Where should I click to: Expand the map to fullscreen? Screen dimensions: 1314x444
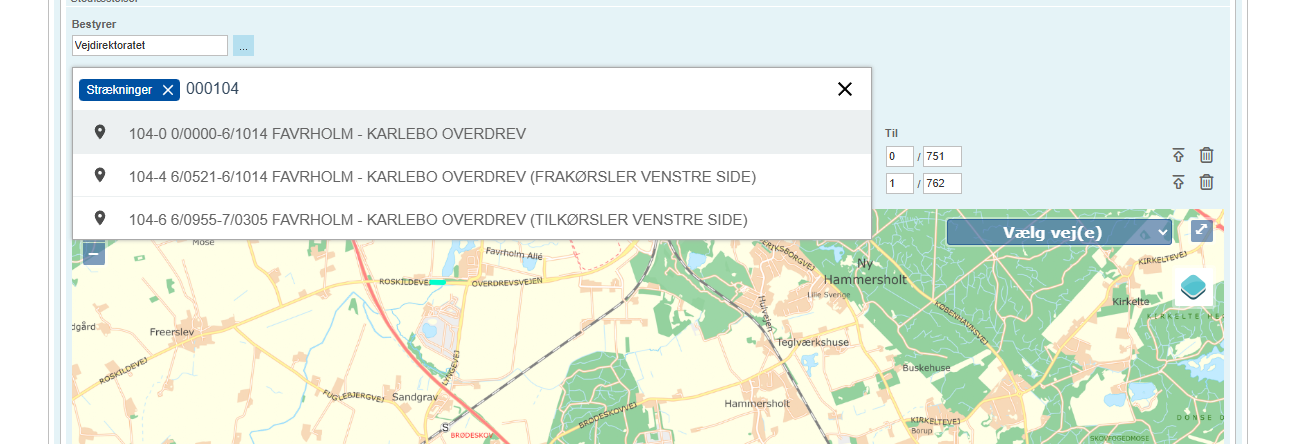click(x=1201, y=230)
